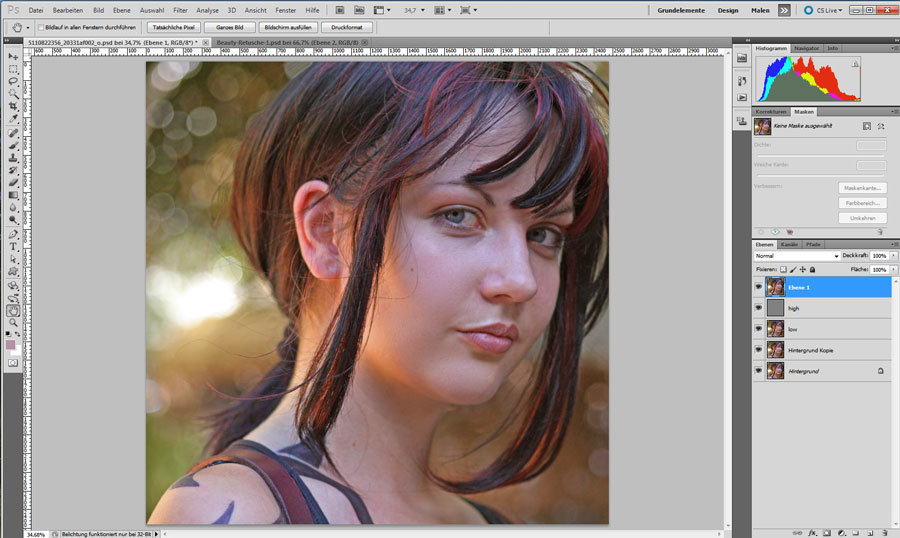Toggle lock all padlock icon
The width and height of the screenshot is (900, 538).
[x=812, y=269]
